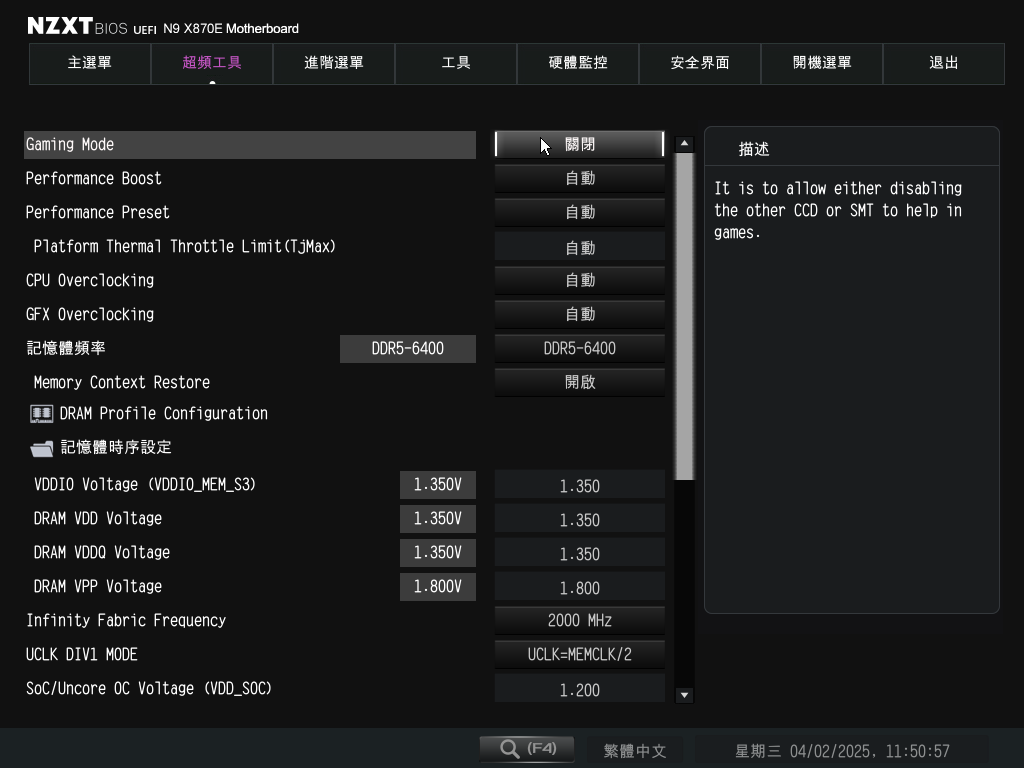The width and height of the screenshot is (1024, 768).
Task: Open the 記憶體時序設定 submenu
Action: pyautogui.click(x=116, y=447)
